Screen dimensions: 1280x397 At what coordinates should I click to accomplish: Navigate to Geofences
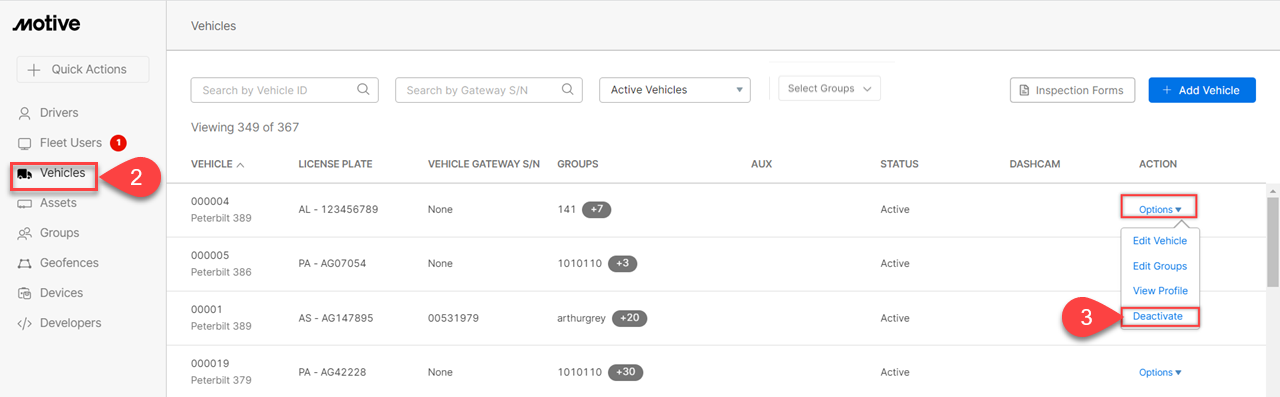click(69, 263)
